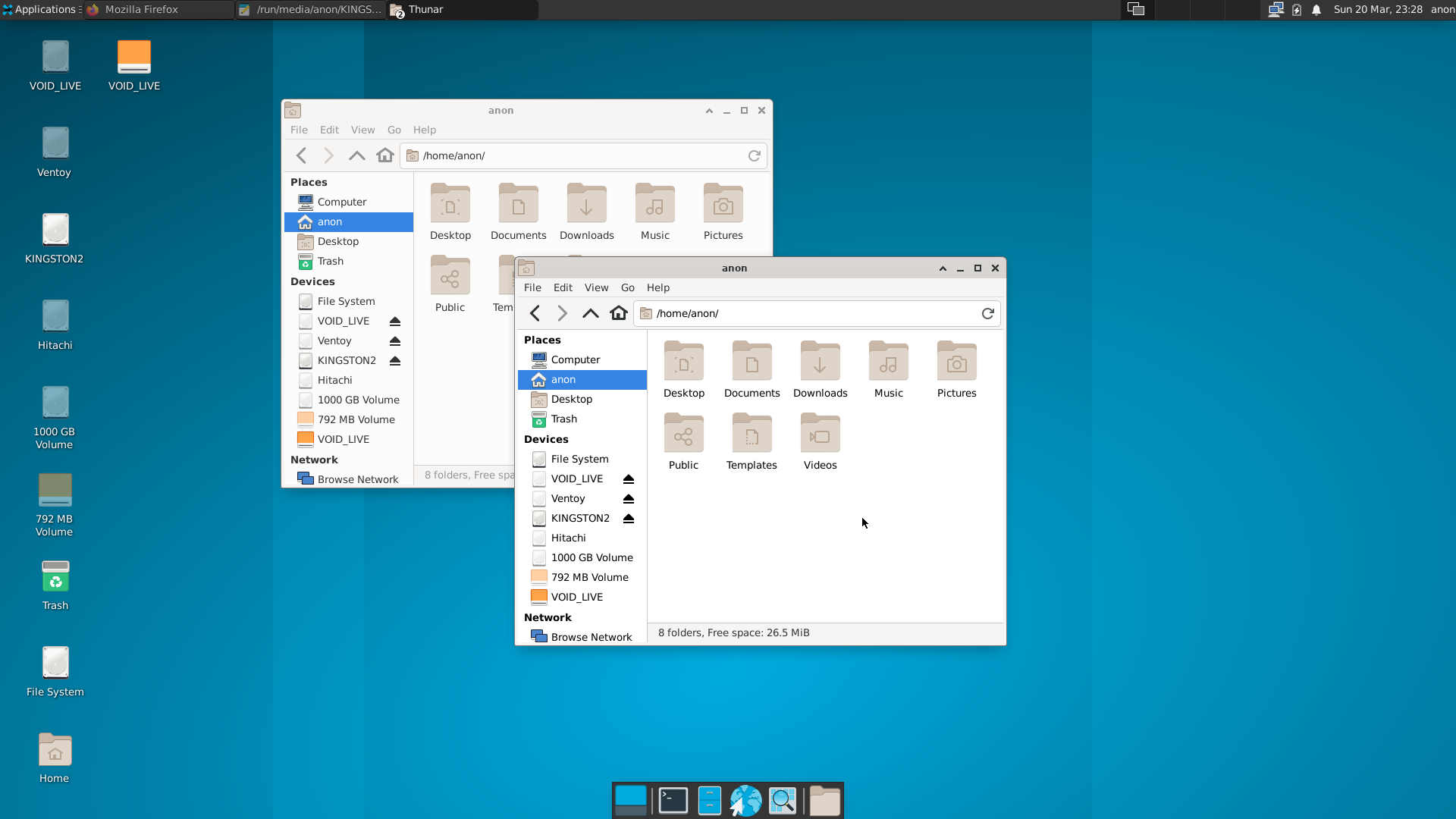Select Templates folder in front window
Screen dimensions: 1456x819
pyautogui.click(x=752, y=442)
